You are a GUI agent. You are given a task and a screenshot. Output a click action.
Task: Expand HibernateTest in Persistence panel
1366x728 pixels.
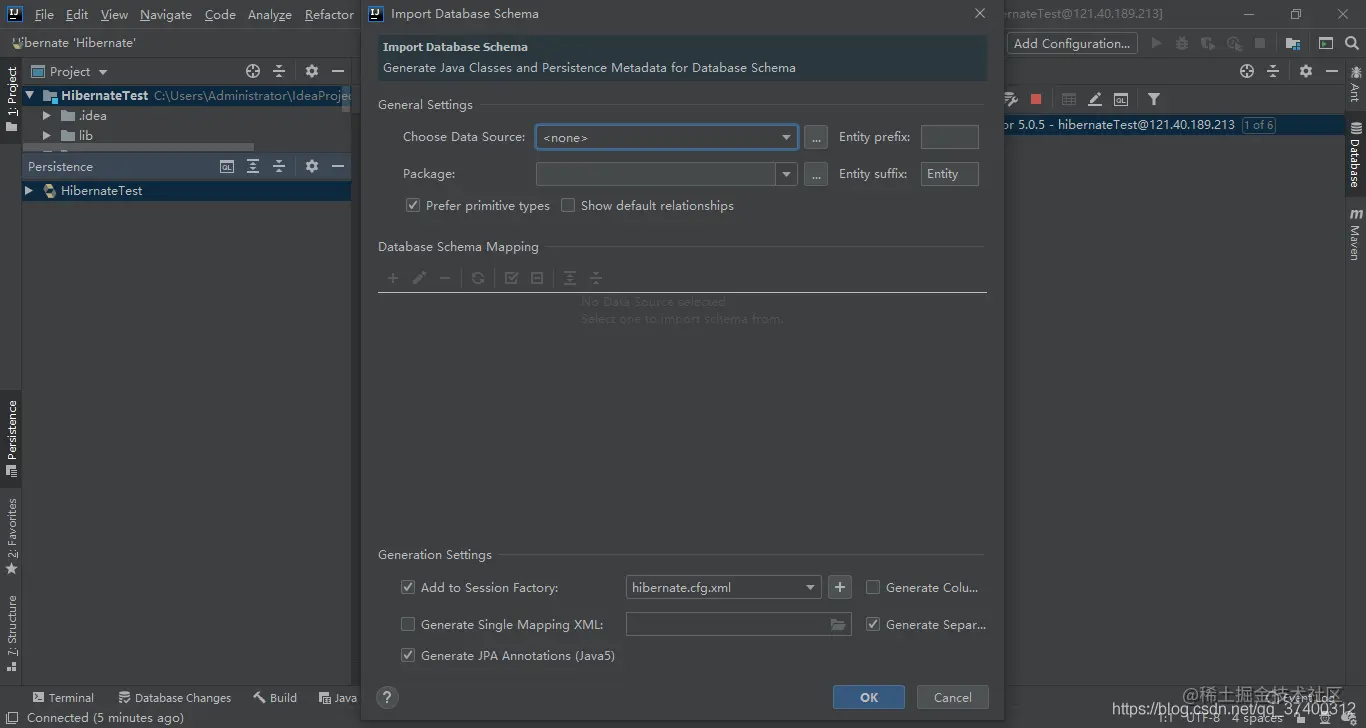tap(29, 190)
